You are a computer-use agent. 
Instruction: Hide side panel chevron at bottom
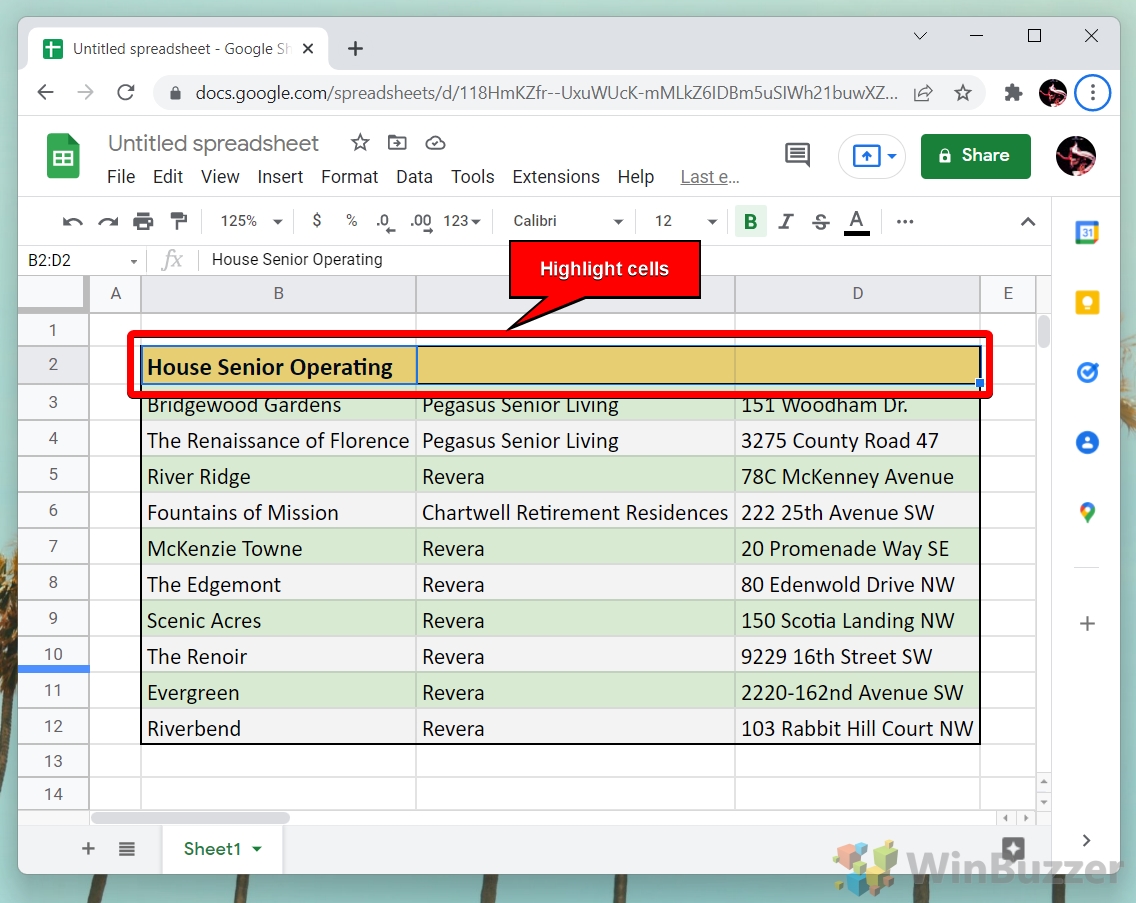(x=1085, y=841)
